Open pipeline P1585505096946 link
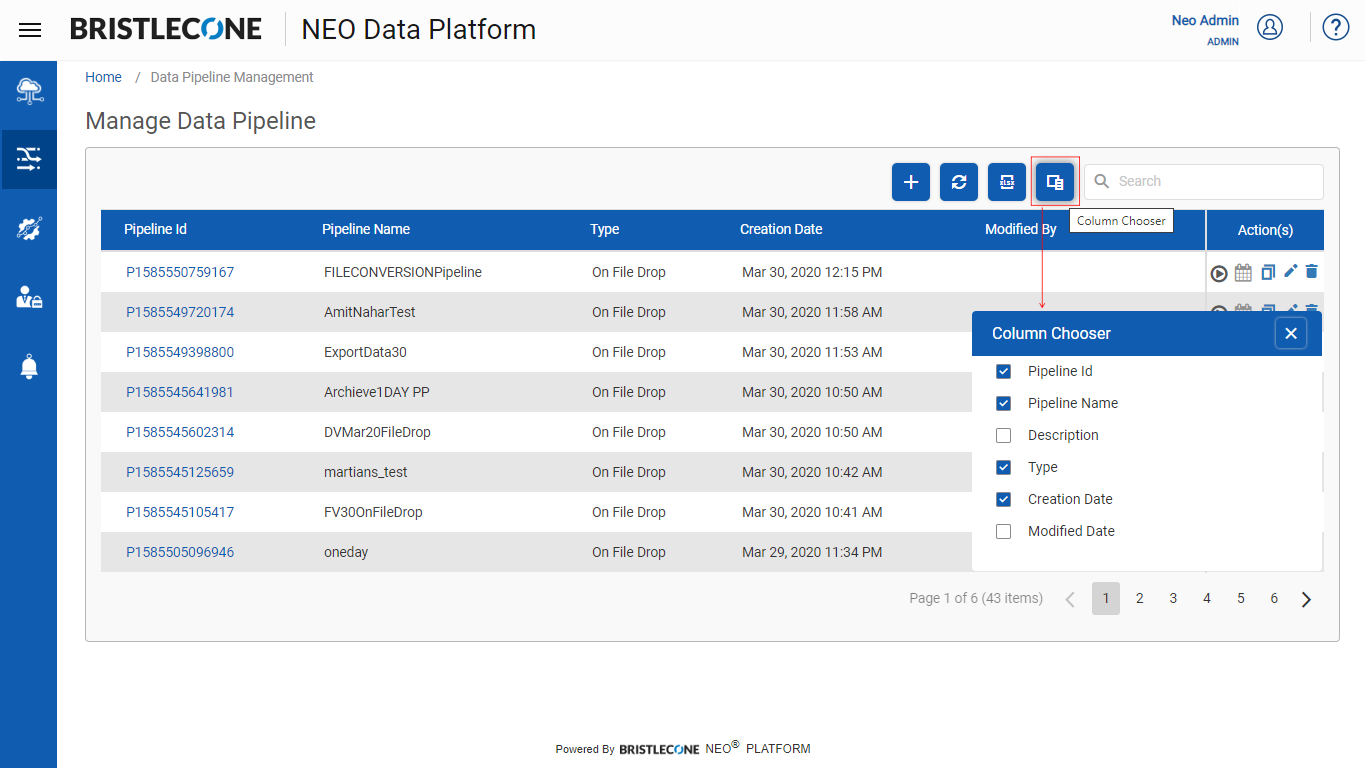The height and width of the screenshot is (768, 1366). 180,552
